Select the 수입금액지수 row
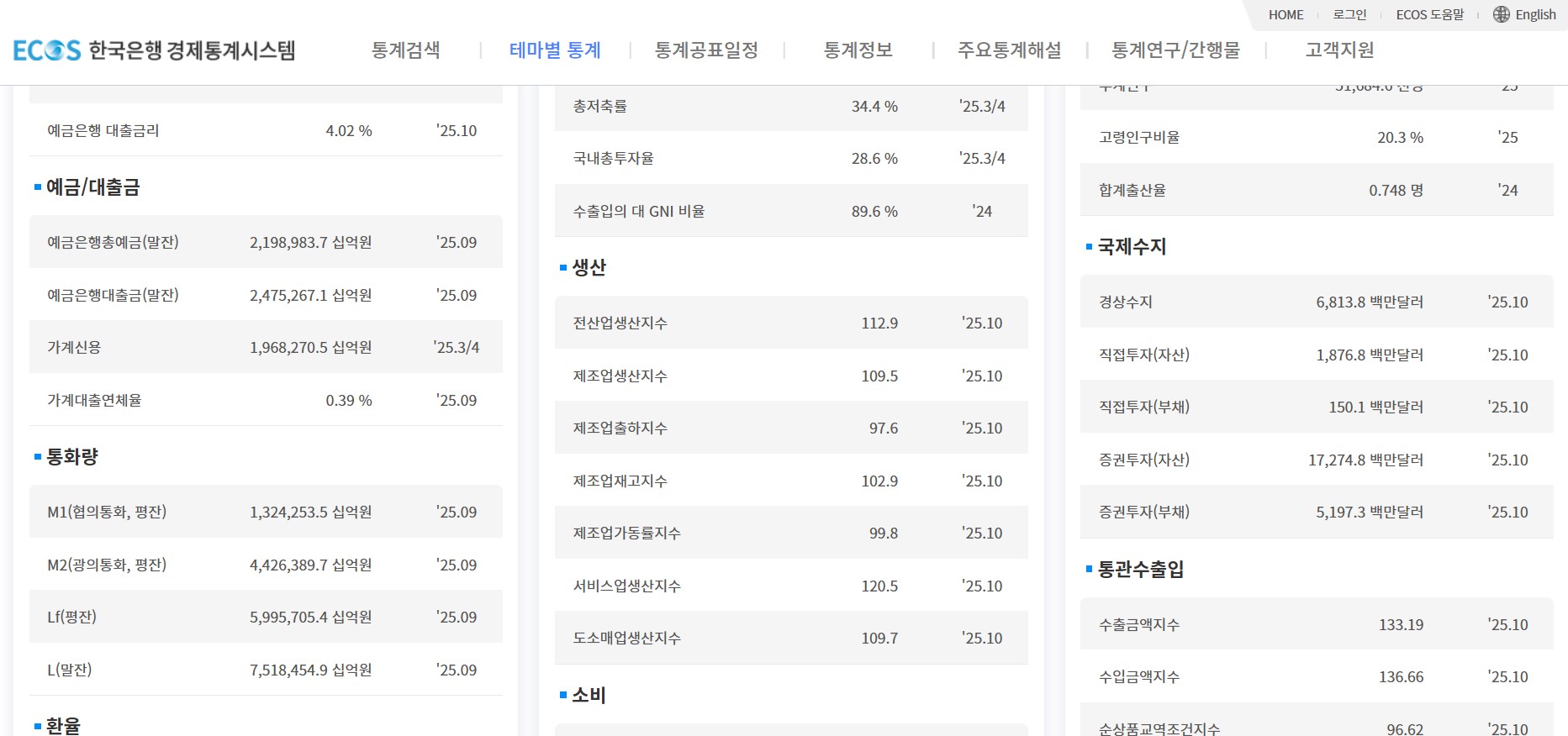The height and width of the screenshot is (736, 1568). tap(1317, 676)
